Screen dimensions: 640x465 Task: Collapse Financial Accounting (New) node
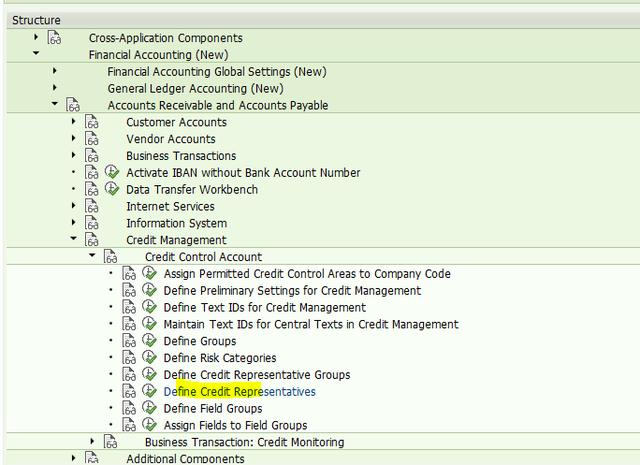tap(36, 53)
